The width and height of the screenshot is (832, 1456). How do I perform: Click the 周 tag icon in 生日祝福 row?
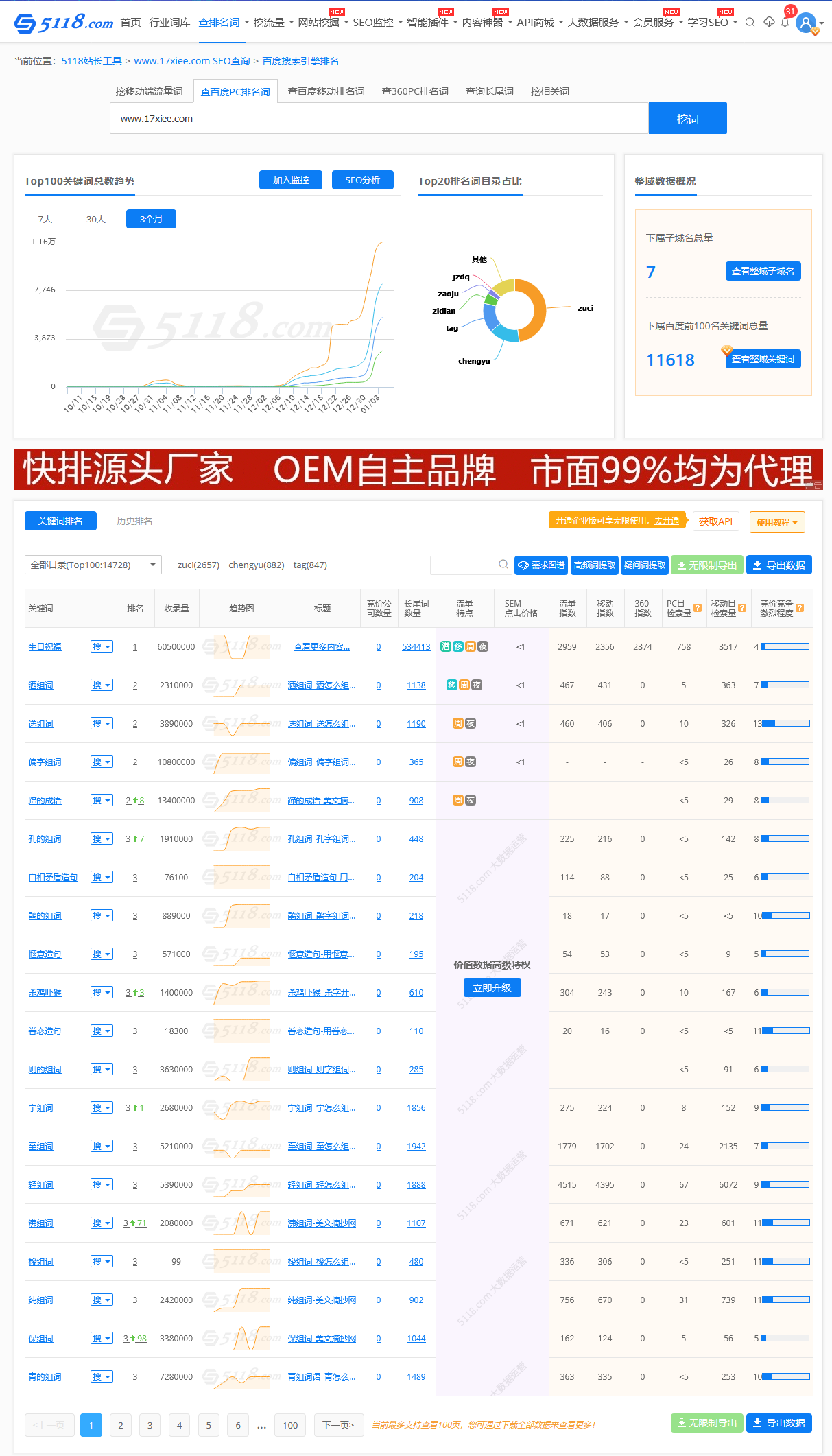[471, 646]
